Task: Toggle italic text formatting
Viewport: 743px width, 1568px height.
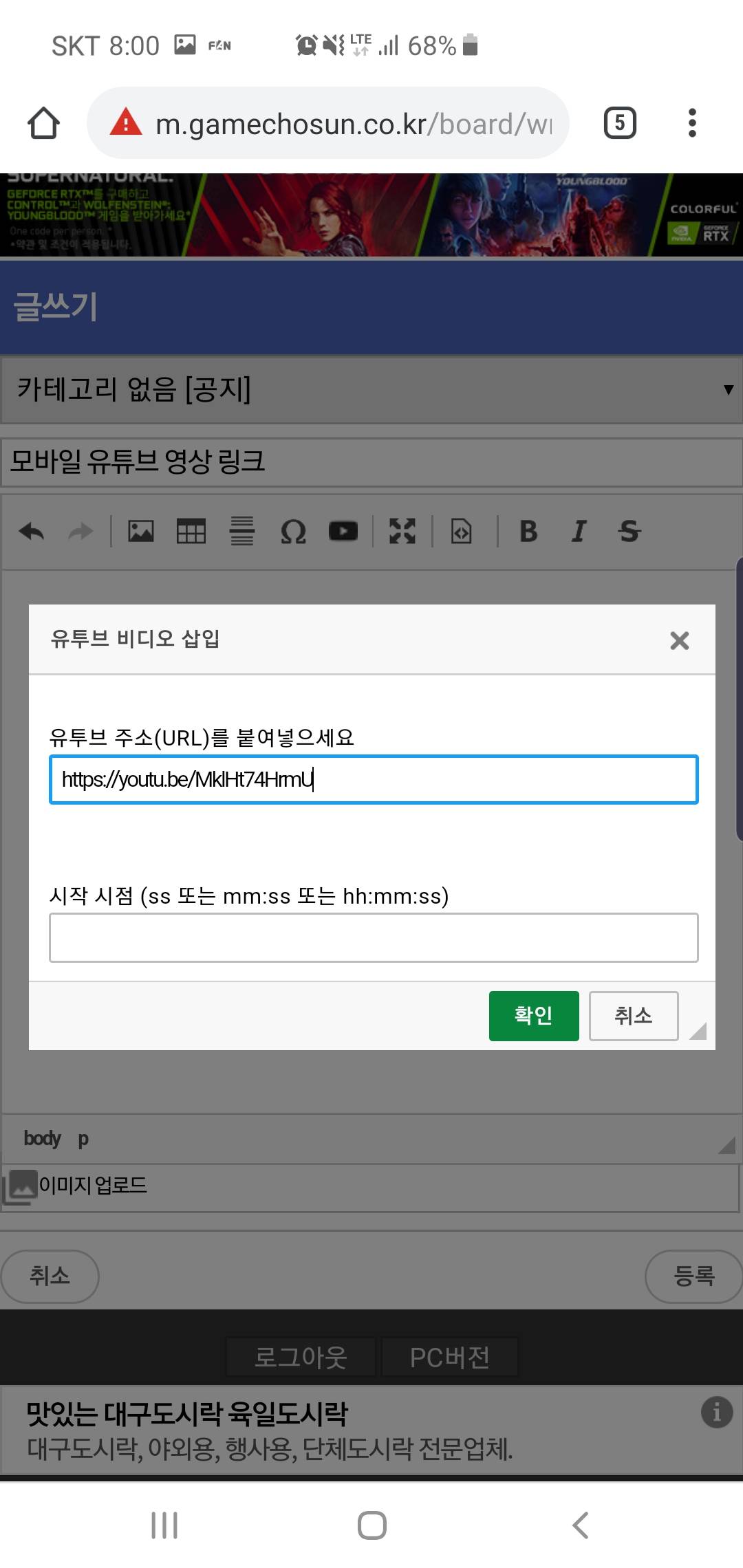Action: pos(579,532)
